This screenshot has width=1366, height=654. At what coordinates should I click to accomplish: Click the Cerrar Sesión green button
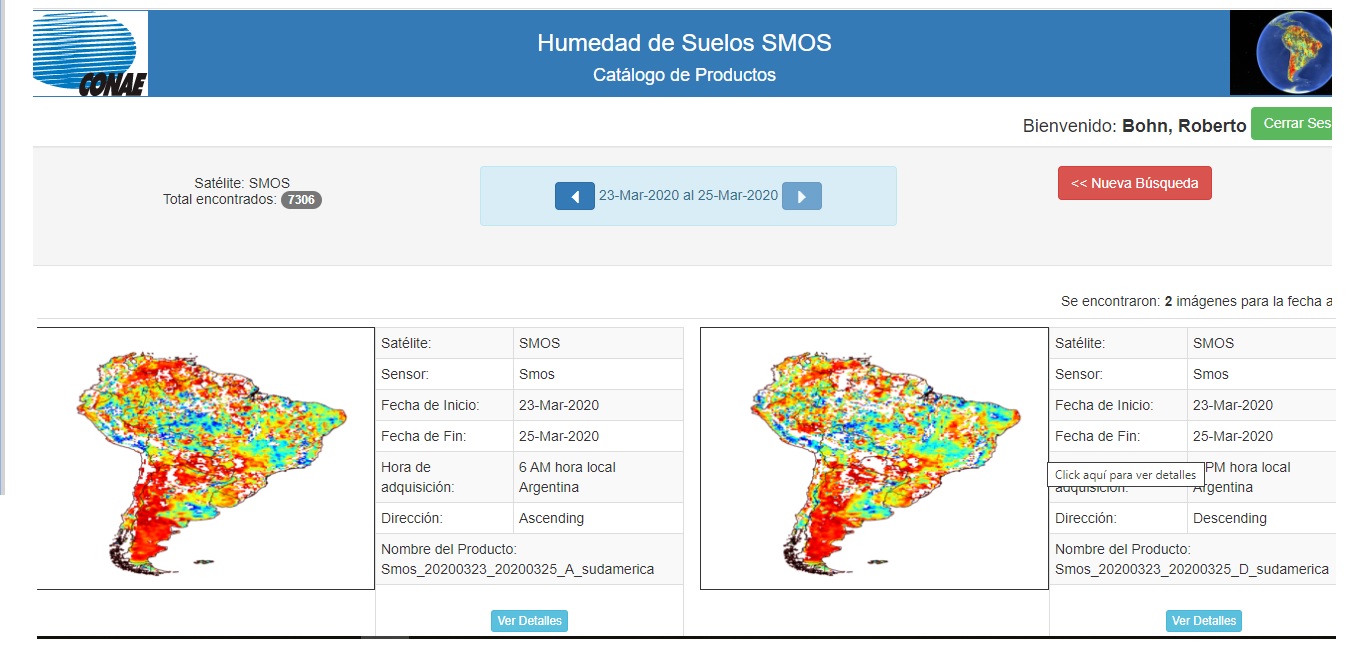pyautogui.click(x=1292, y=124)
